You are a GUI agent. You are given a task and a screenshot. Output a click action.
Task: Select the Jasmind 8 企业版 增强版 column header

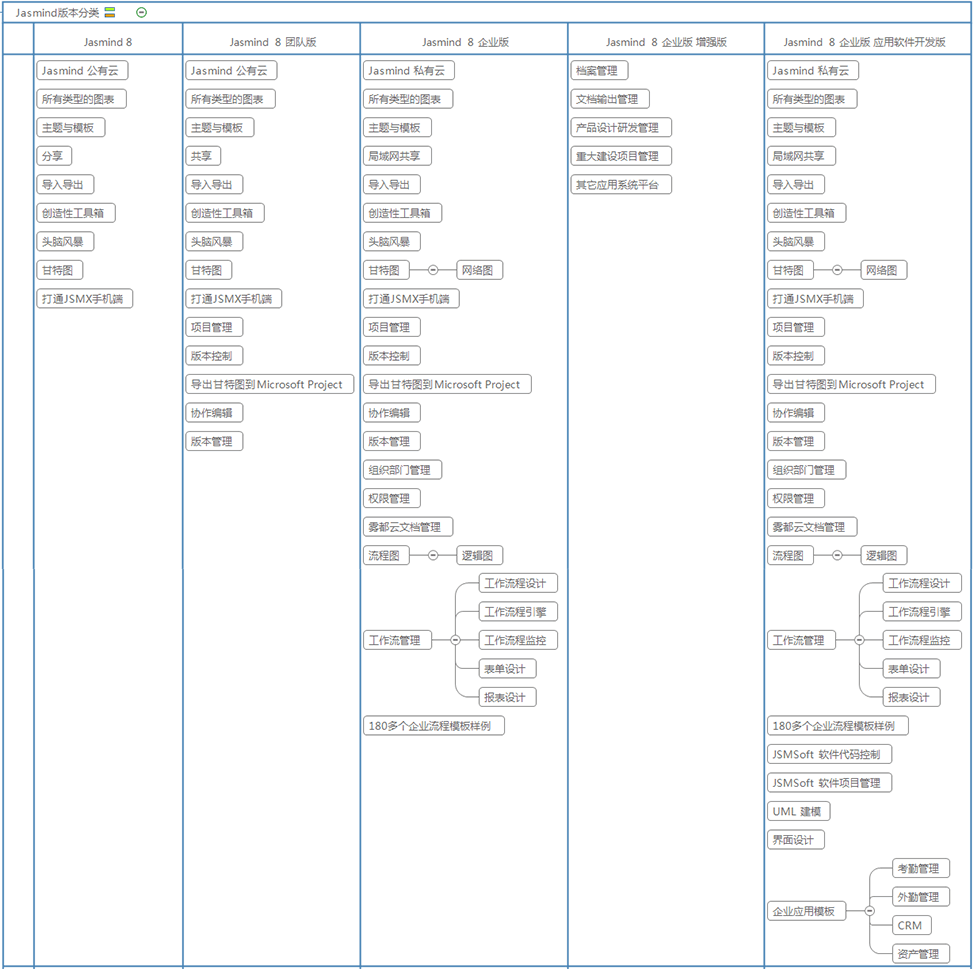pos(665,42)
